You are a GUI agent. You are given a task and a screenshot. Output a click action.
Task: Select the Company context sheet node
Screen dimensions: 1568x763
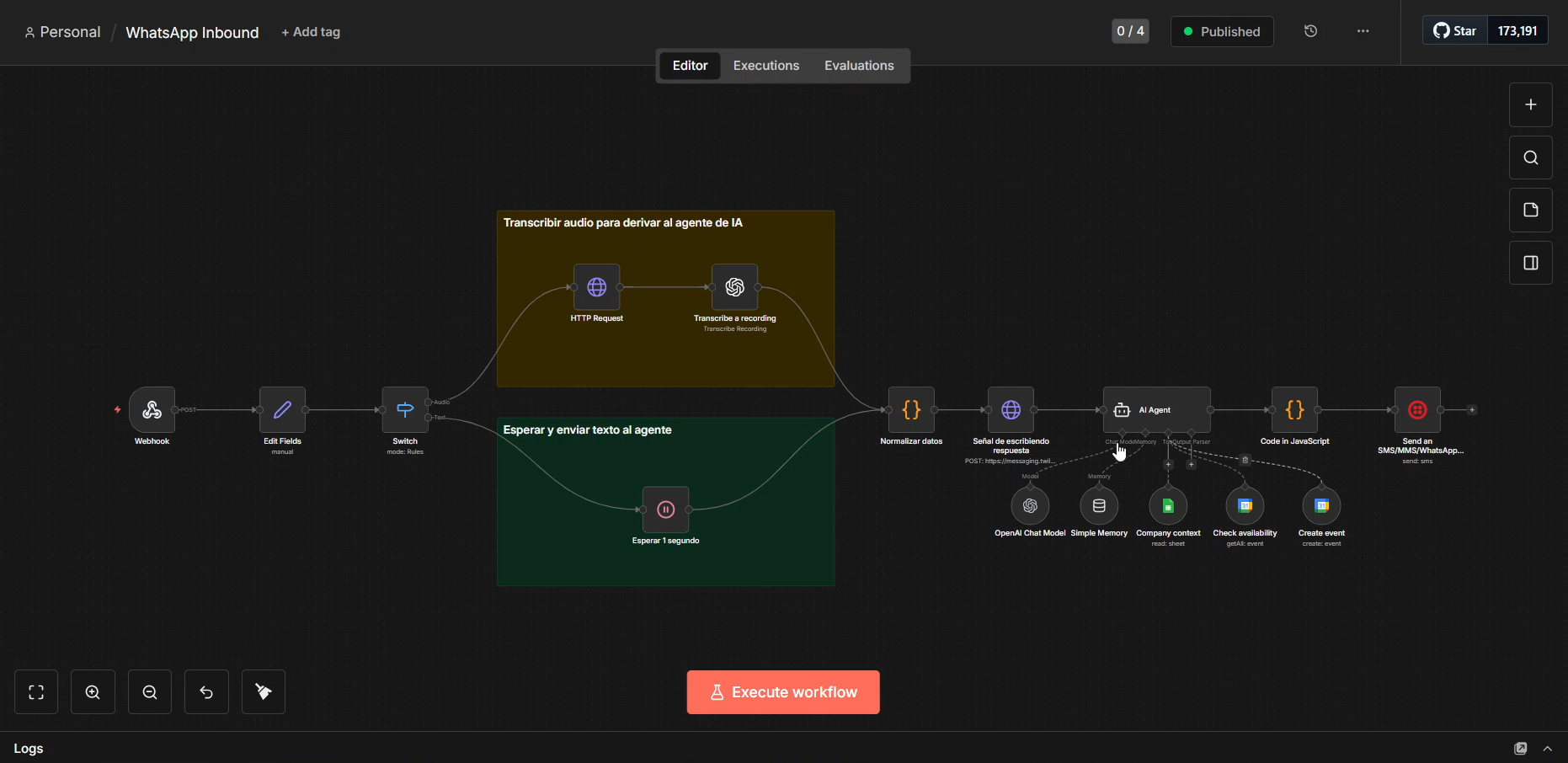[1168, 506]
